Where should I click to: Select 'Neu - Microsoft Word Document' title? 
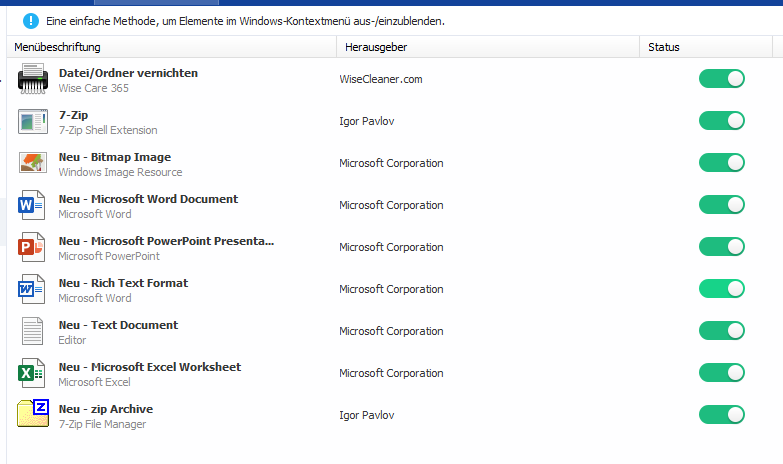(148, 199)
